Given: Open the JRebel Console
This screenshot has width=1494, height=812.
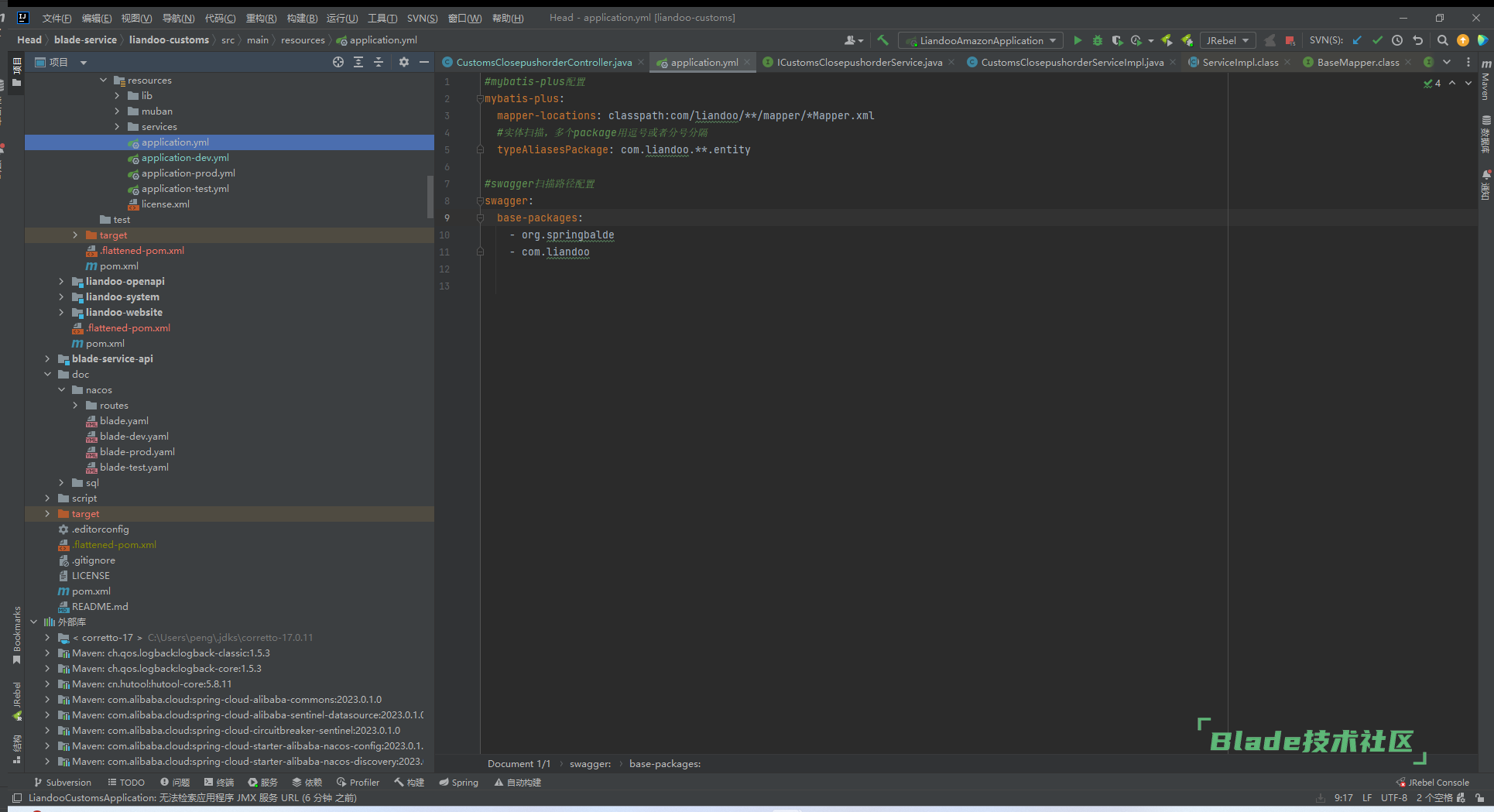Looking at the screenshot, I should pyautogui.click(x=1432, y=783).
